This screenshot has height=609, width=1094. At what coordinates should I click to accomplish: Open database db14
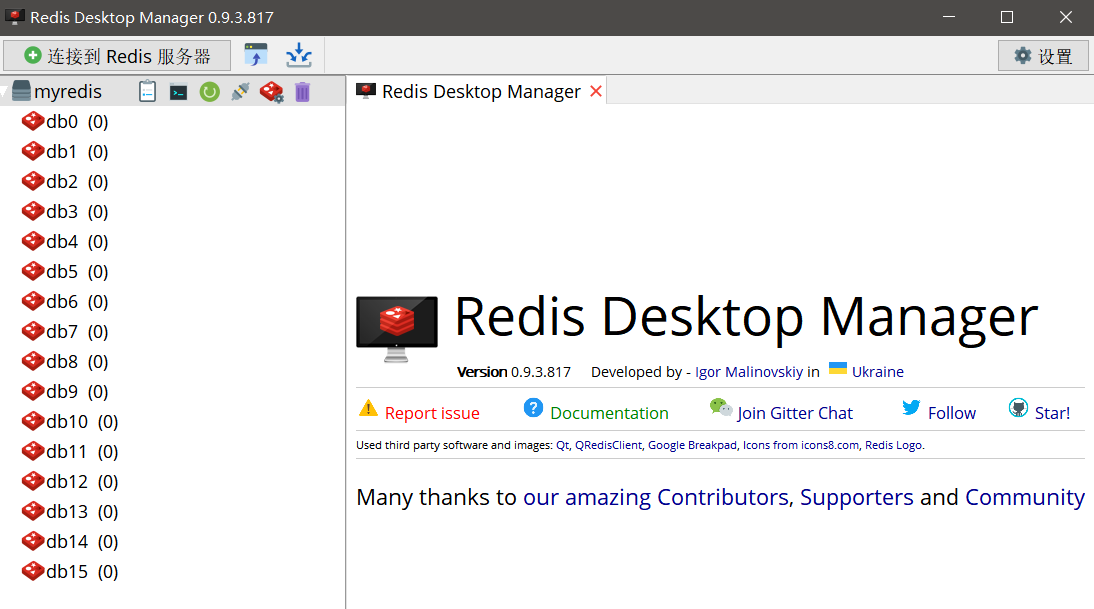pos(70,541)
